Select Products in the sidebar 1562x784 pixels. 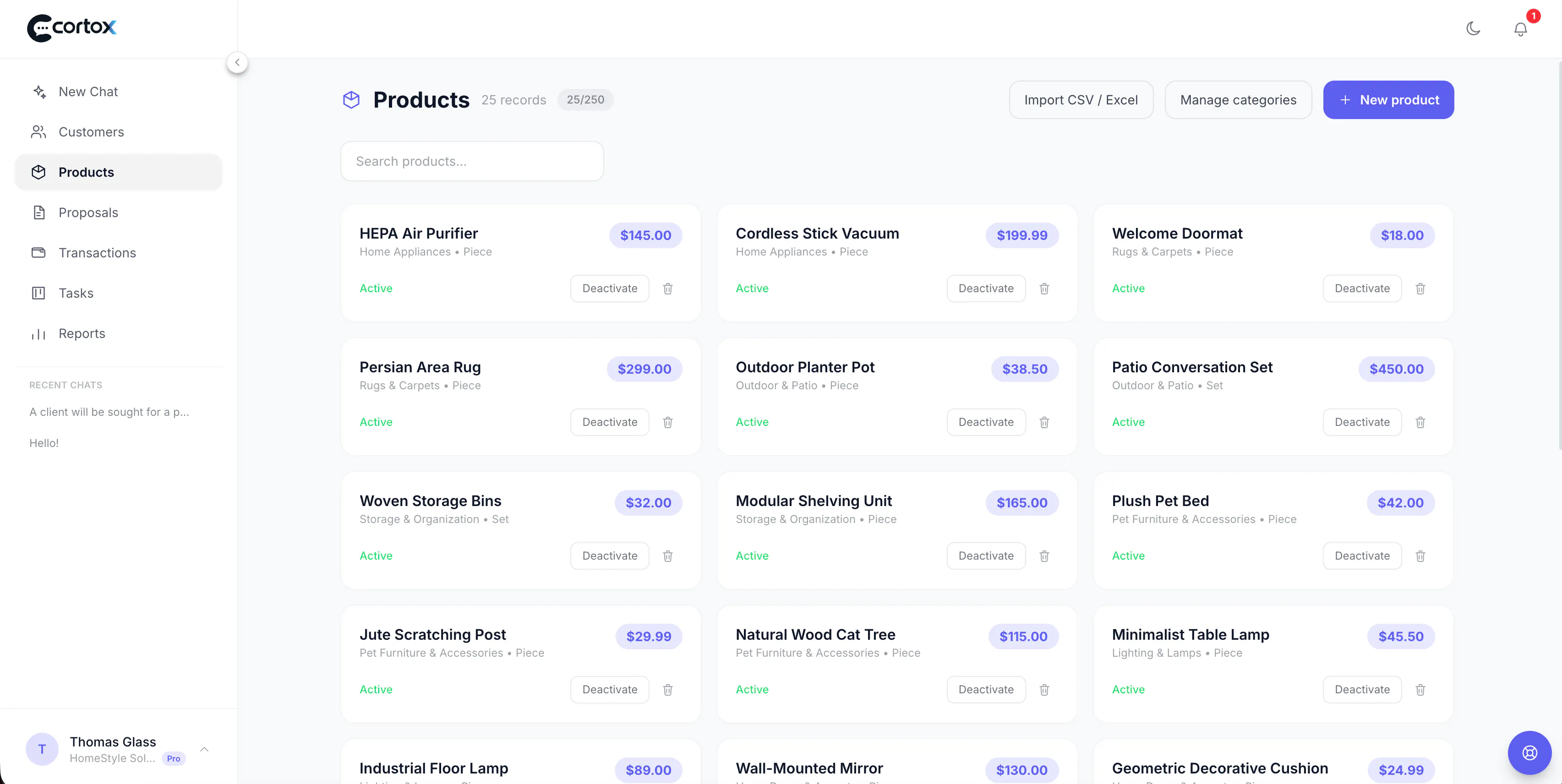(118, 172)
